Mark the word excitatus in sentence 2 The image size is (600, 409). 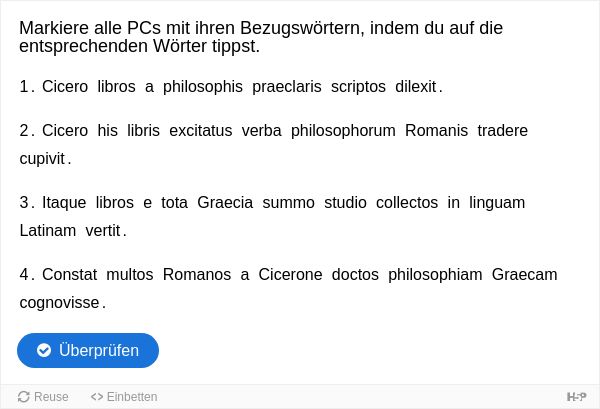click(x=201, y=130)
